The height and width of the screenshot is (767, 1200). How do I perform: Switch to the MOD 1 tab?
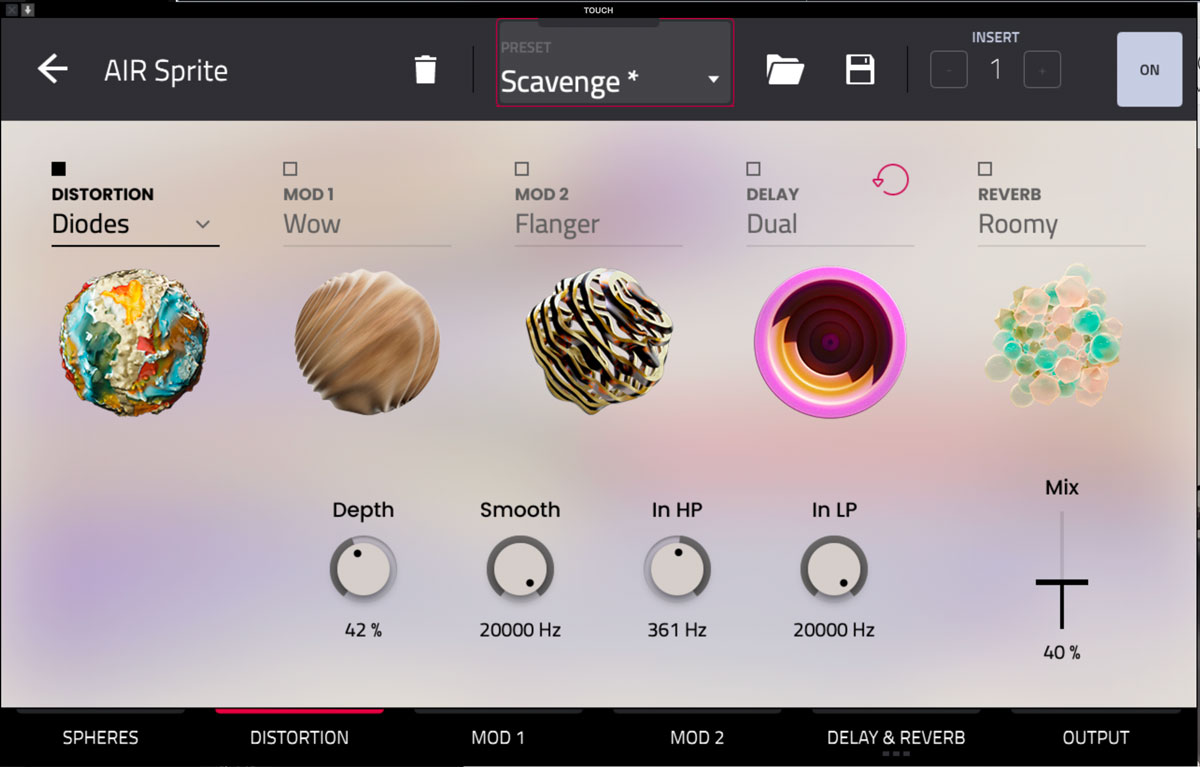[498, 738]
